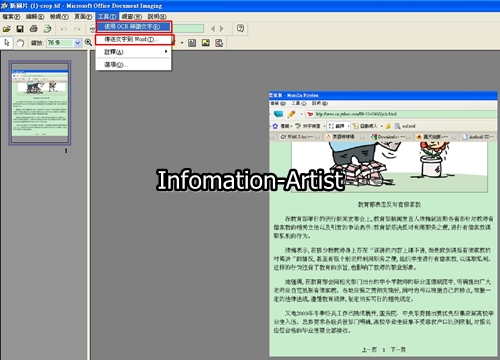The image size is (500, 360).
Task: Click the Print icon in toolbar
Action: (34, 29)
